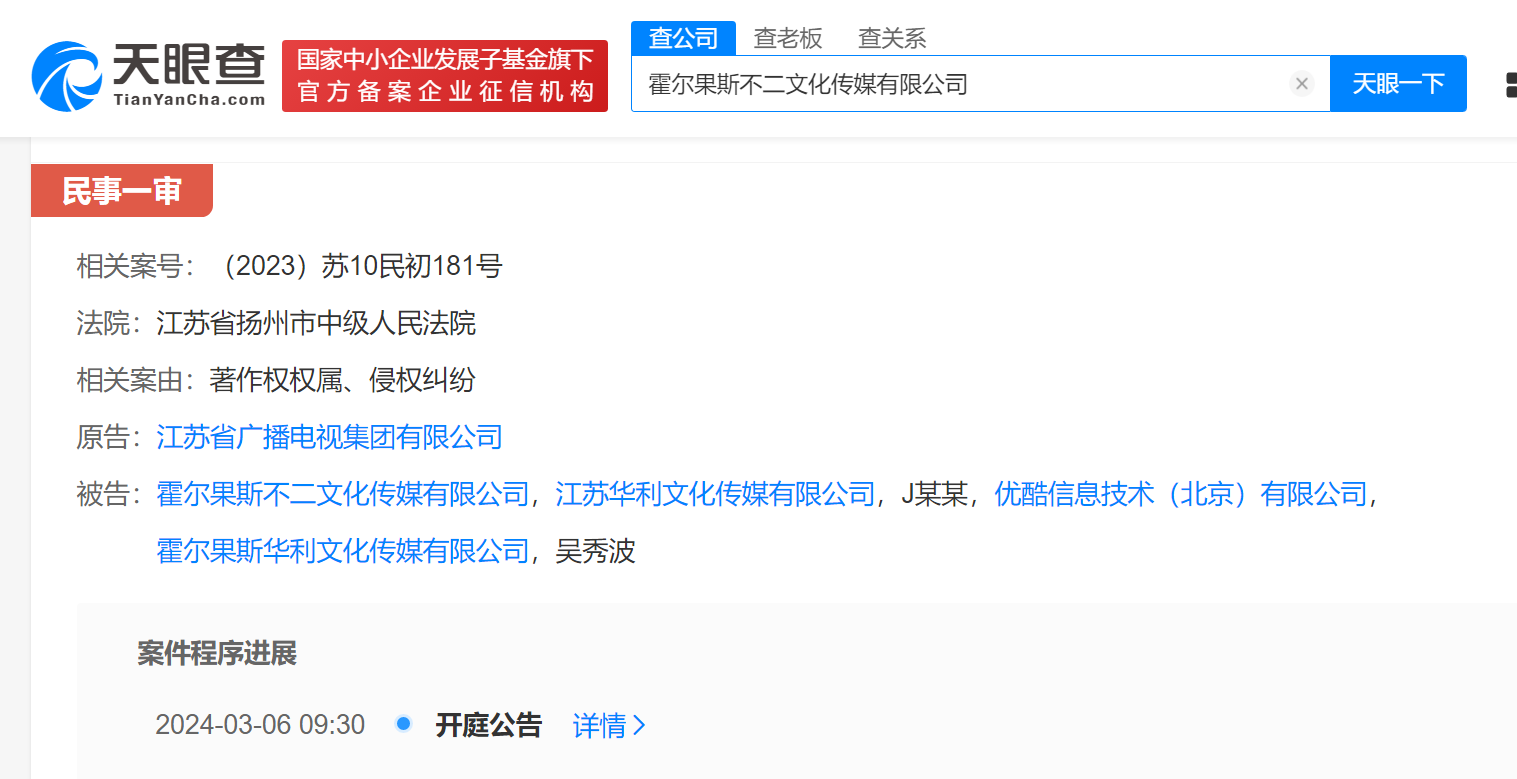Clear the search box with the X icon

tap(1301, 84)
